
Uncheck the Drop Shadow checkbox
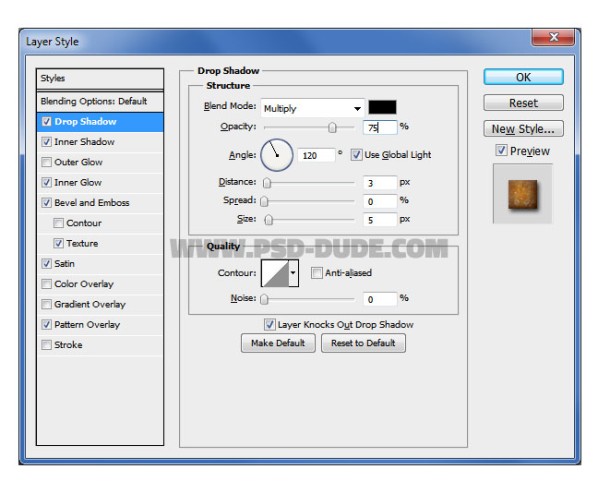(x=47, y=122)
